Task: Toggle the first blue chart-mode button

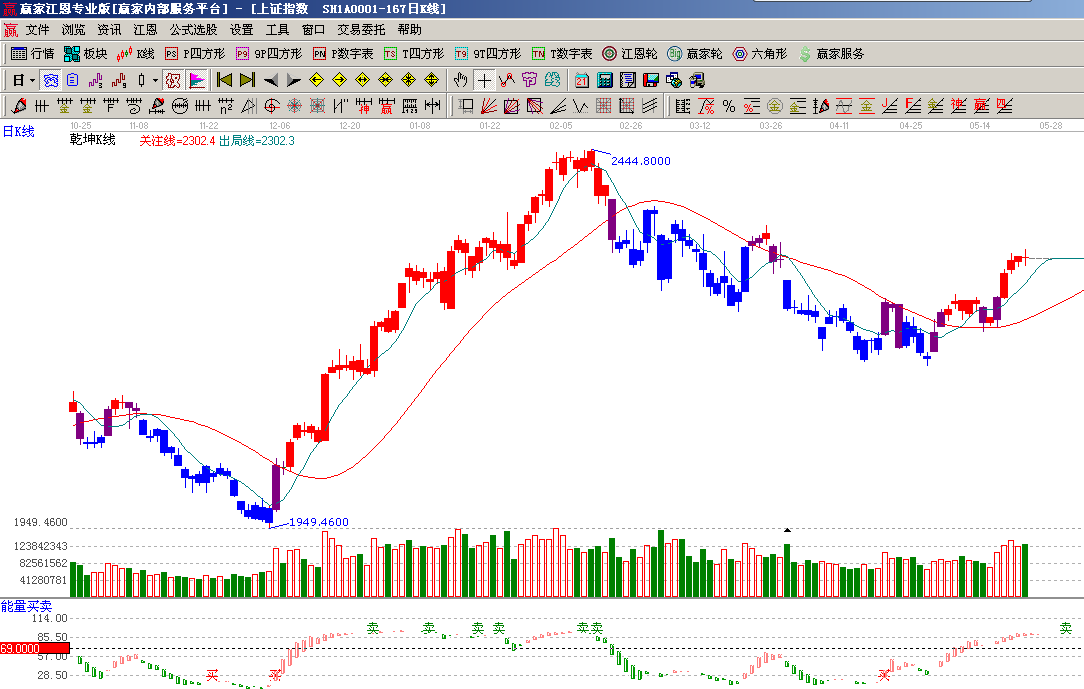Action: pos(49,80)
